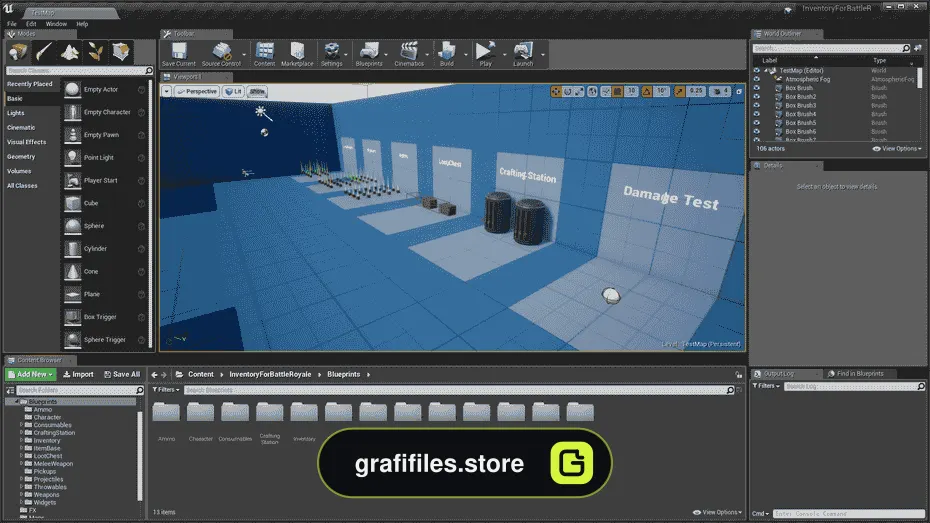The image size is (930, 523).
Task: Toggle viewport rotation snapping button
Action: (x=647, y=91)
